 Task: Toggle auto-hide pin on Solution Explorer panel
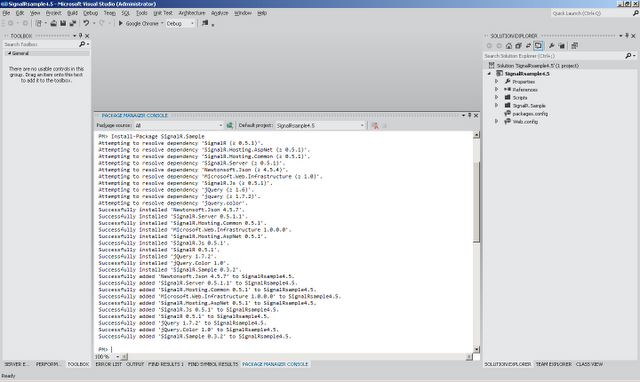[x=627, y=36]
